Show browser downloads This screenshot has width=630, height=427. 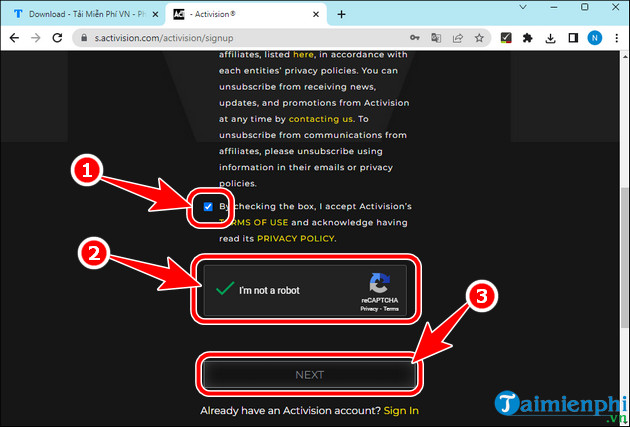[x=550, y=38]
